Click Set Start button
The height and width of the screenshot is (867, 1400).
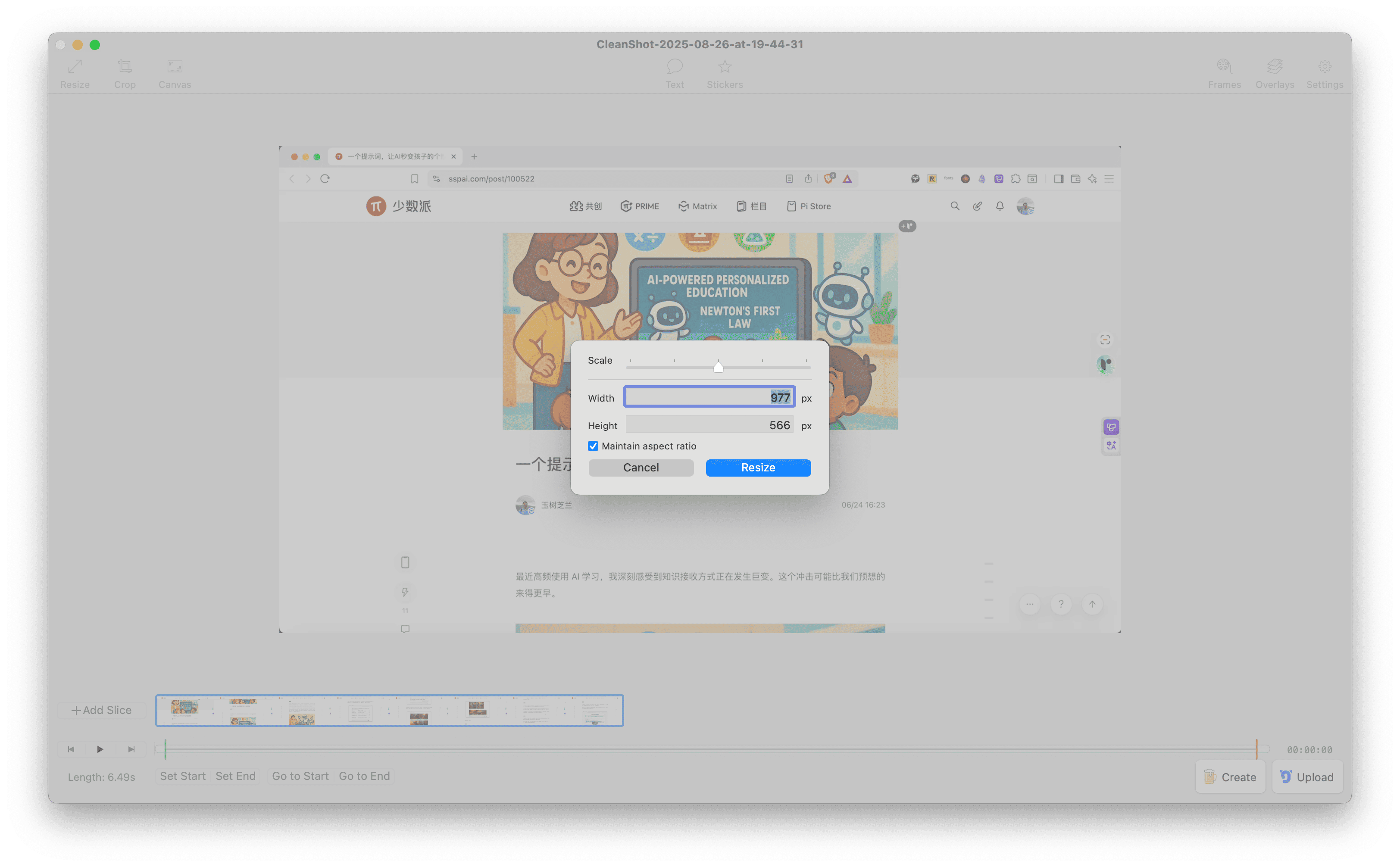[x=182, y=776]
